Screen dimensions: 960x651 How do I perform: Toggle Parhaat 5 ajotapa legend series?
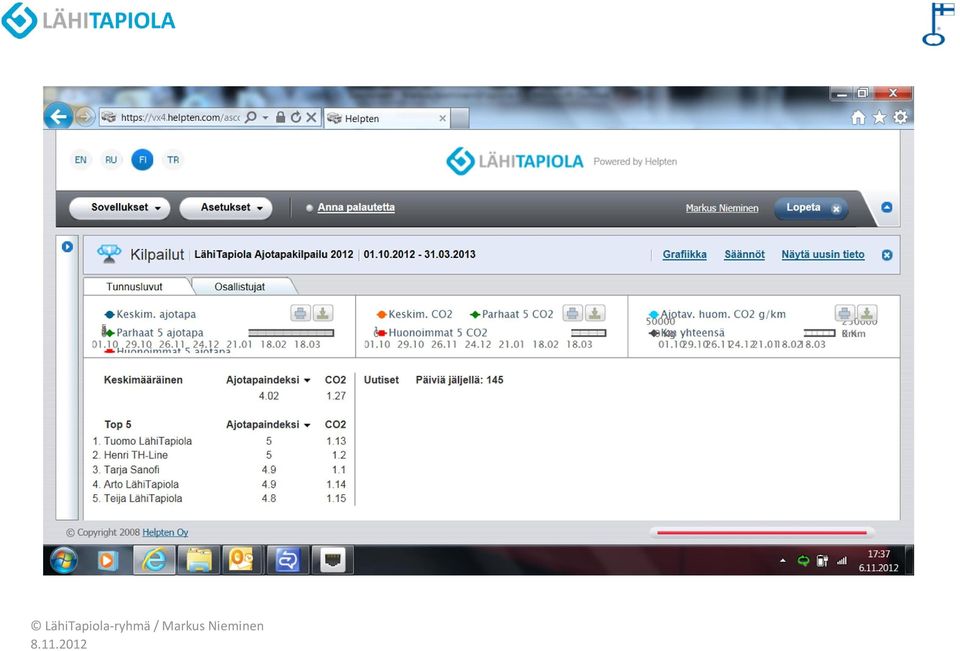[x=153, y=333]
